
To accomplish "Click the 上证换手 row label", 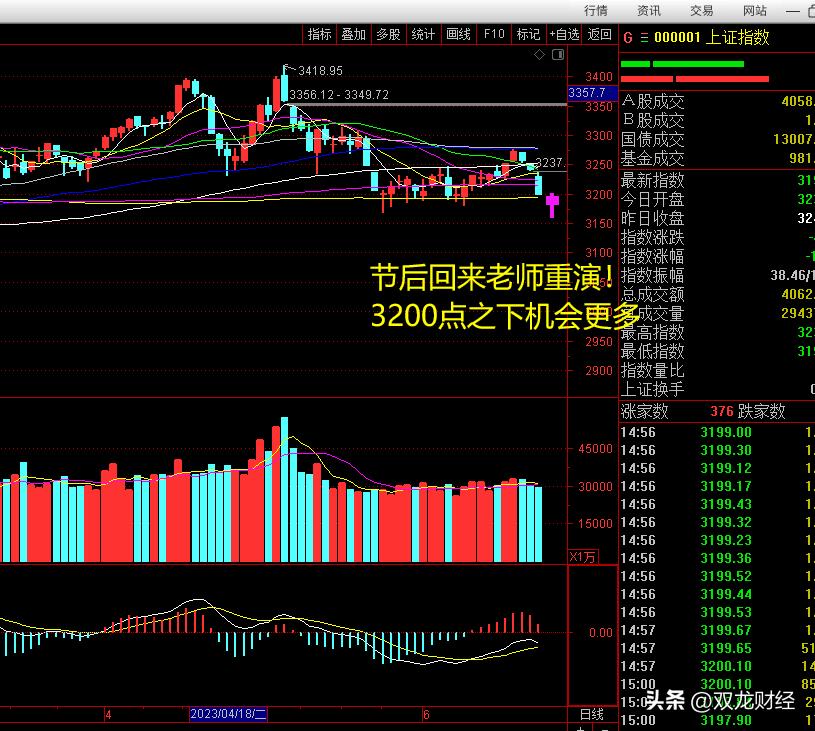I will pyautogui.click(x=652, y=389).
